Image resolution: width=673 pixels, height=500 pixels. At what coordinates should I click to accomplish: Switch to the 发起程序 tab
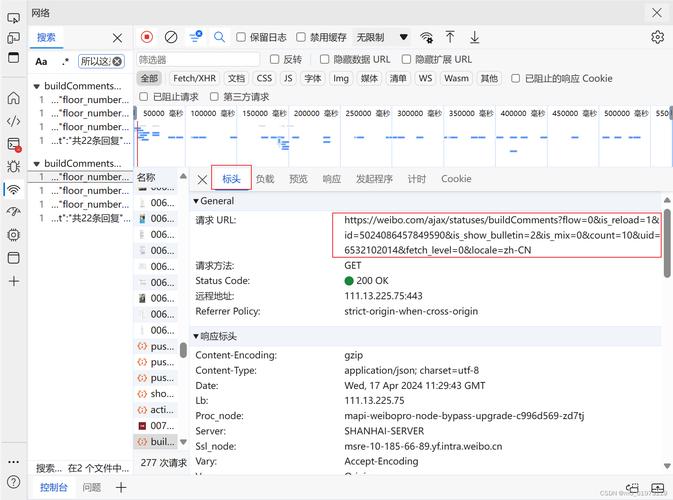pos(374,179)
